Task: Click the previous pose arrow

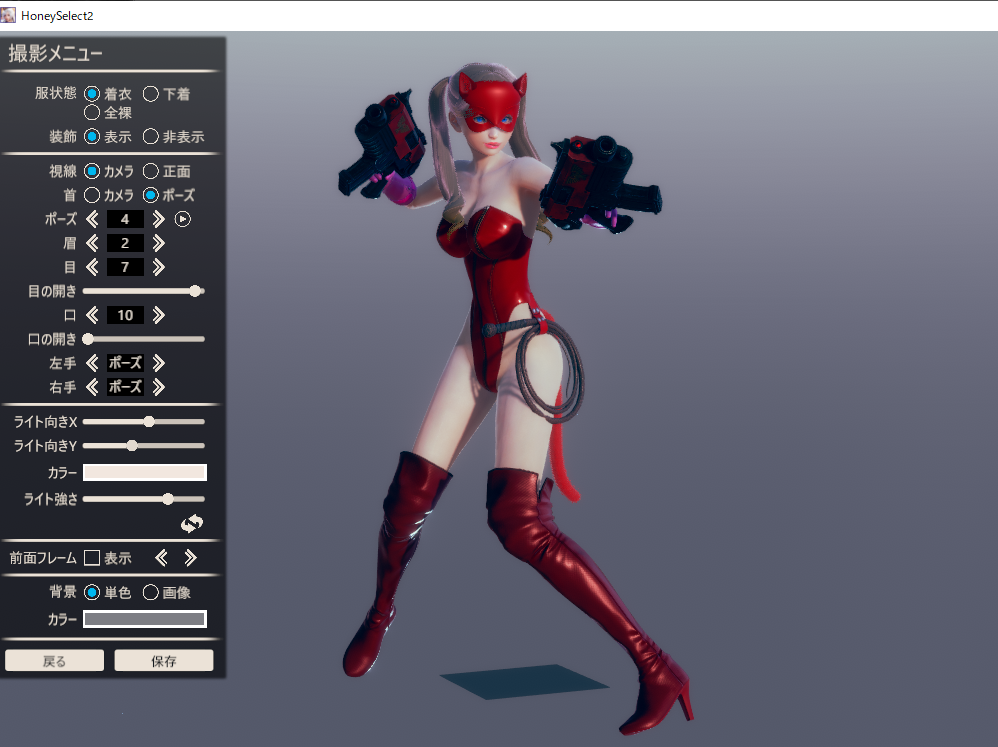Action: point(92,219)
